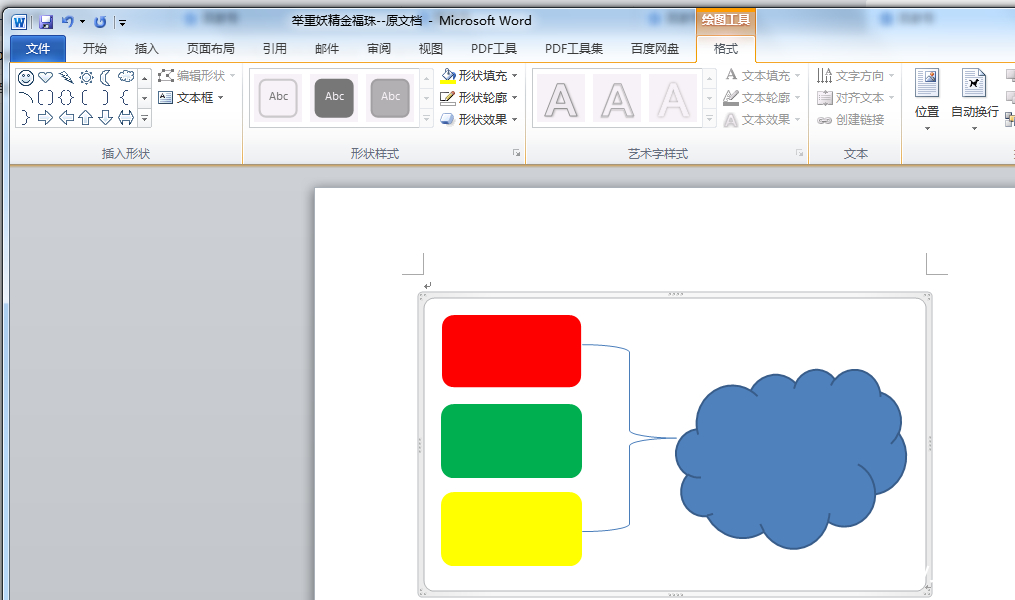Select the heart shape tool
This screenshot has height=600, width=1015.
[45, 77]
